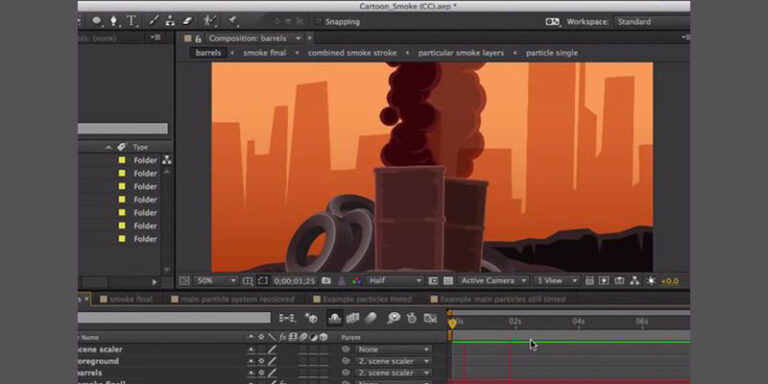Viewport: 768px width, 384px height.
Task: Open barrels layer's Parent dropdown
Action: 393,373
